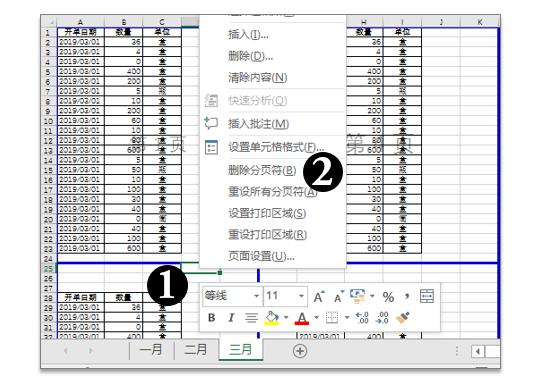The image size is (543, 384).
Task: Click the borders icon
Action: point(332,318)
